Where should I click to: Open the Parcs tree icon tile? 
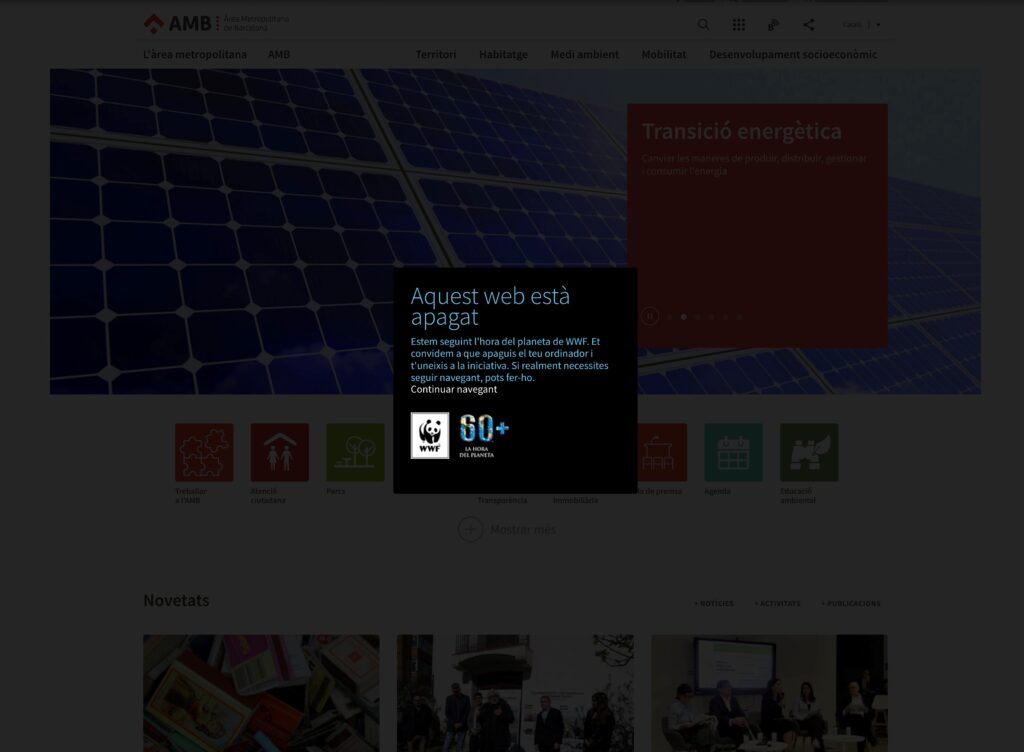pyautogui.click(x=355, y=452)
